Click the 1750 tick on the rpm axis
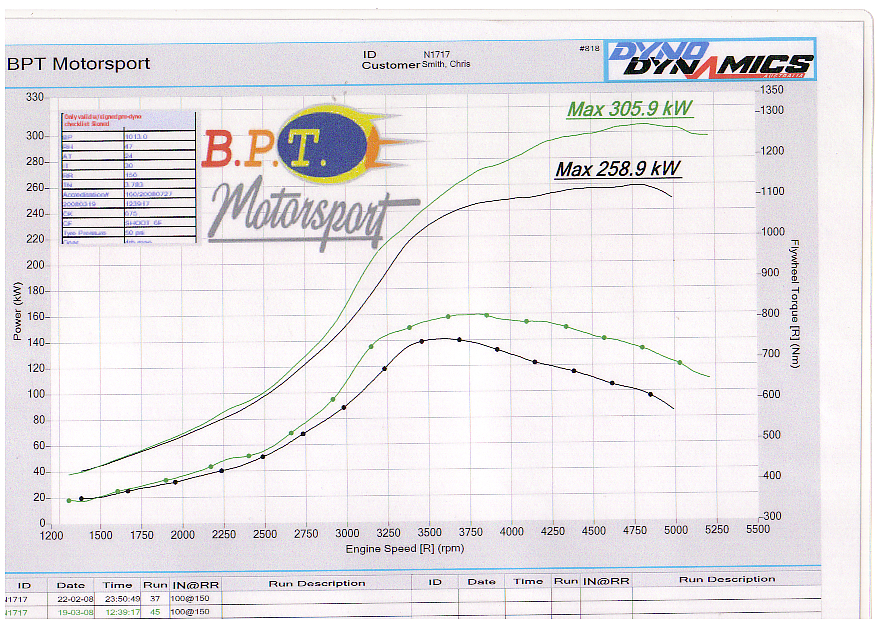Image resolution: width=876 pixels, height=620 pixels. [x=141, y=535]
